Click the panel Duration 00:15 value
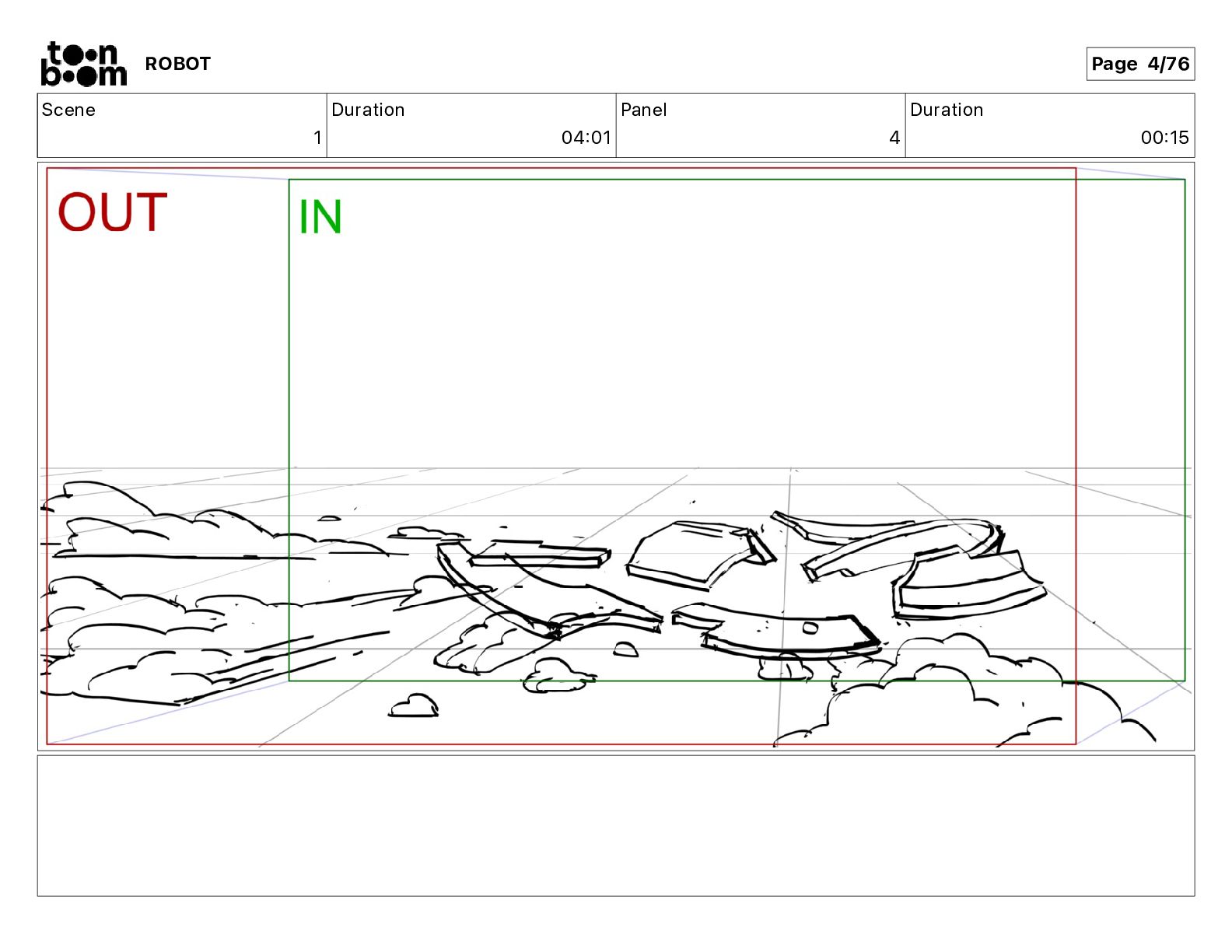1232x952 pixels. pyautogui.click(x=1164, y=138)
